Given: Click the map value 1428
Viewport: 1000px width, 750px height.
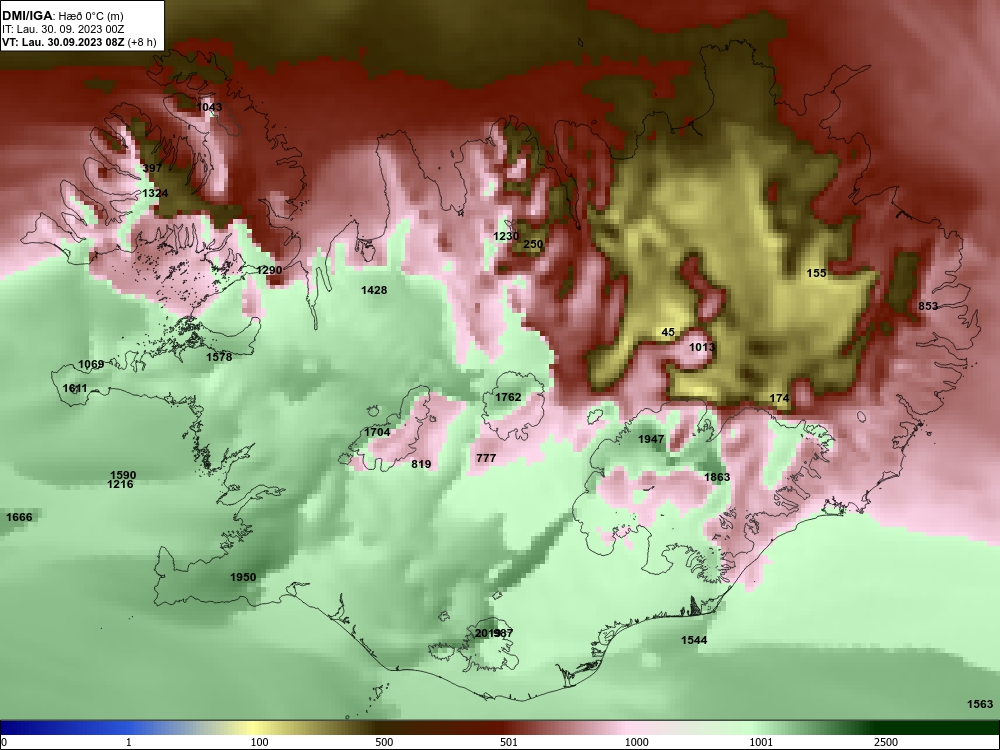Looking at the screenshot, I should (374, 290).
